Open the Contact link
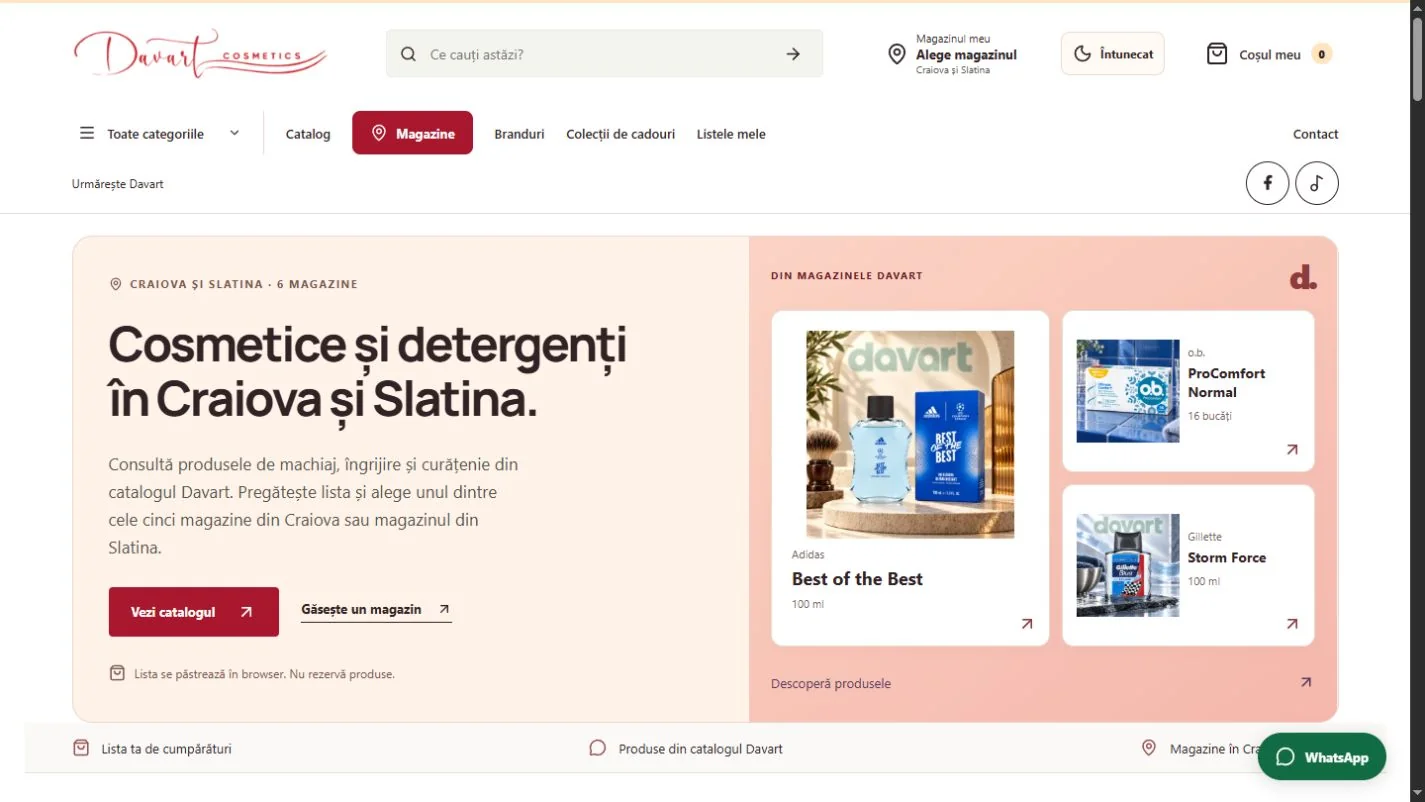Viewport: 1425px width, 802px height. [x=1315, y=134]
